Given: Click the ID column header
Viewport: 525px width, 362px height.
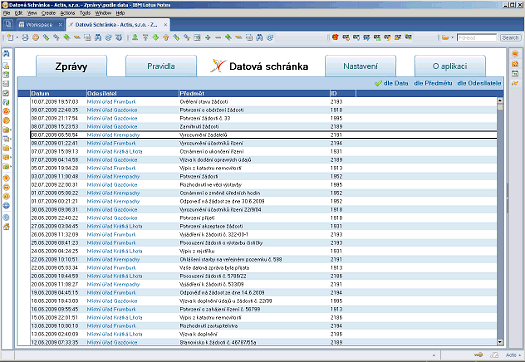Looking at the screenshot, I should [x=343, y=93].
